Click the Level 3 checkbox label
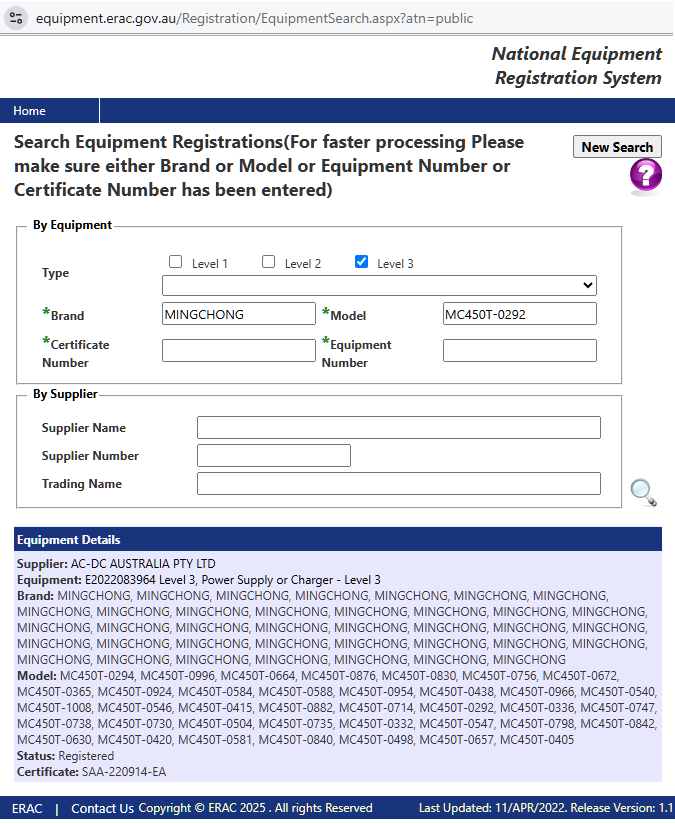675x824 pixels. pyautogui.click(x=395, y=264)
